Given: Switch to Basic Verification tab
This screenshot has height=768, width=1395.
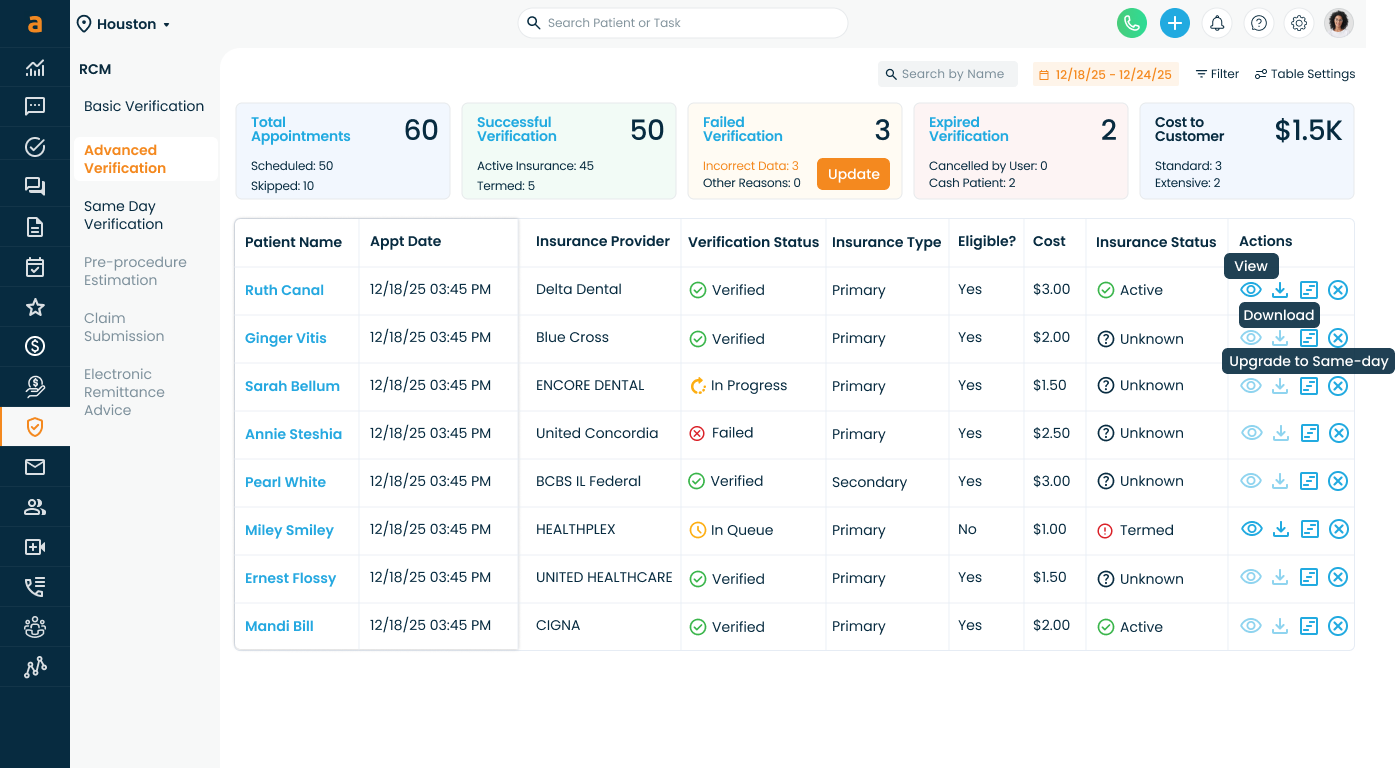Looking at the screenshot, I should coord(144,106).
